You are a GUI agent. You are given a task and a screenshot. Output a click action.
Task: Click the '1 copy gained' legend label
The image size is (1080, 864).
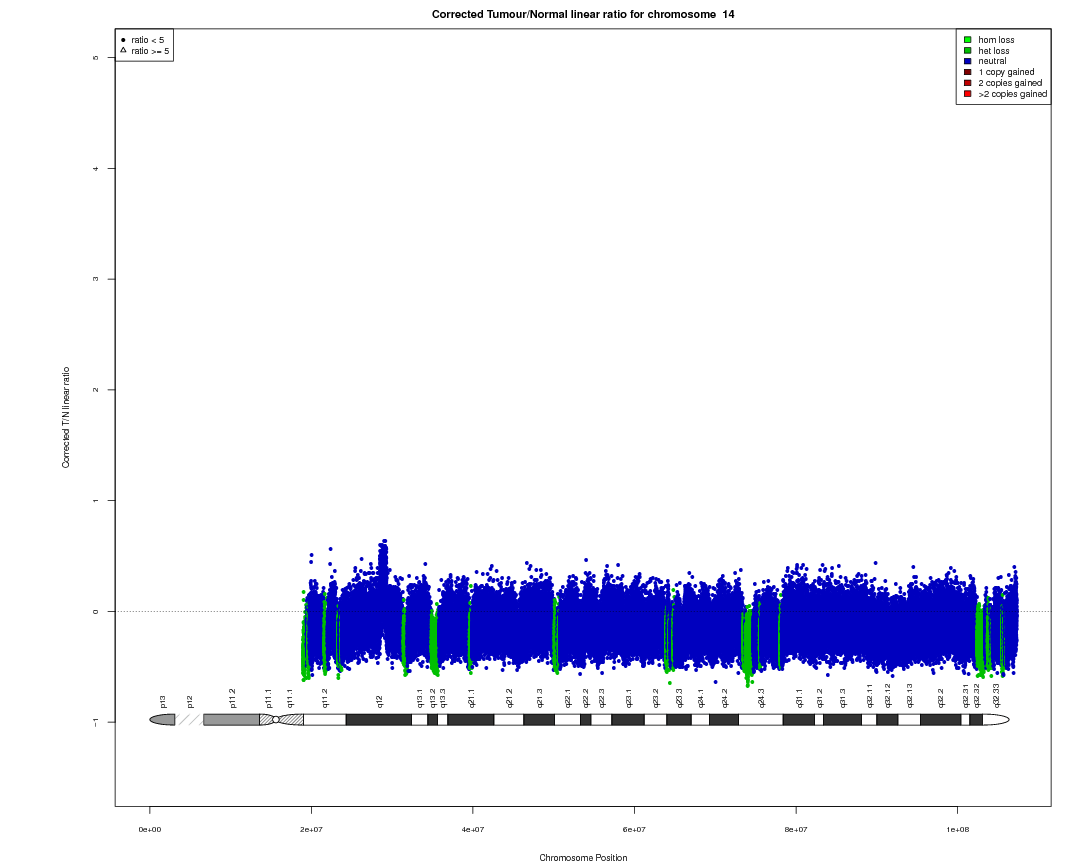tap(1006, 72)
